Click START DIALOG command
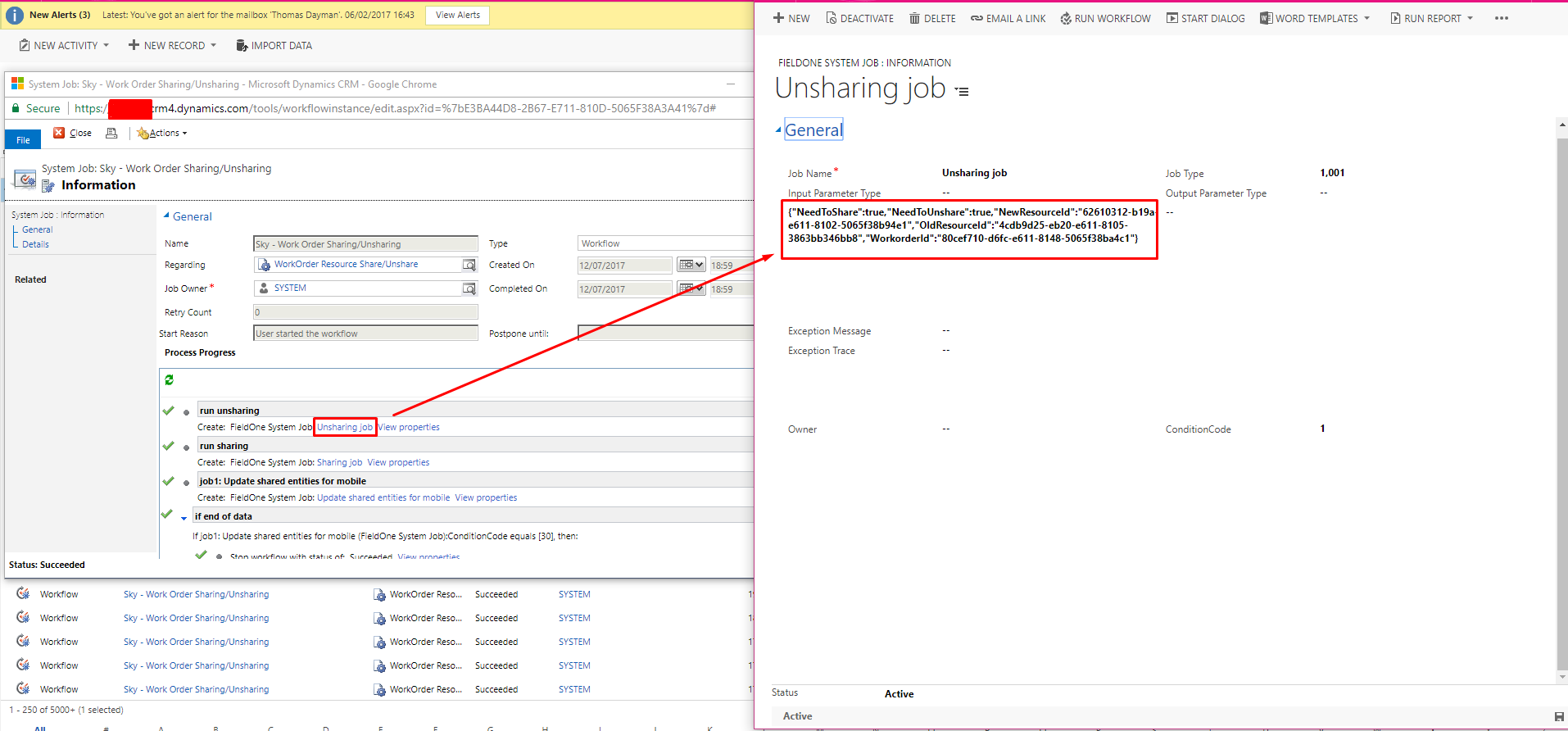This screenshot has height=731, width=1568. pyautogui.click(x=1206, y=18)
